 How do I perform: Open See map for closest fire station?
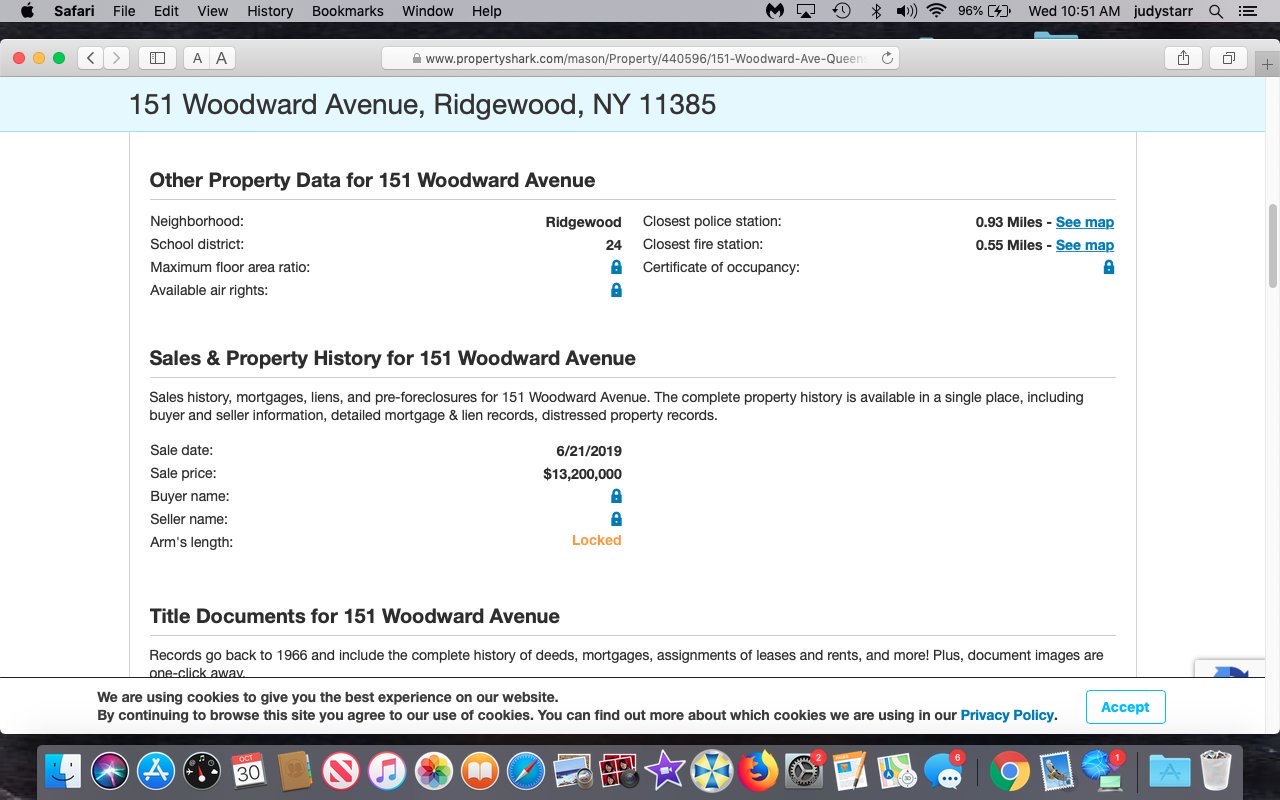[1084, 245]
